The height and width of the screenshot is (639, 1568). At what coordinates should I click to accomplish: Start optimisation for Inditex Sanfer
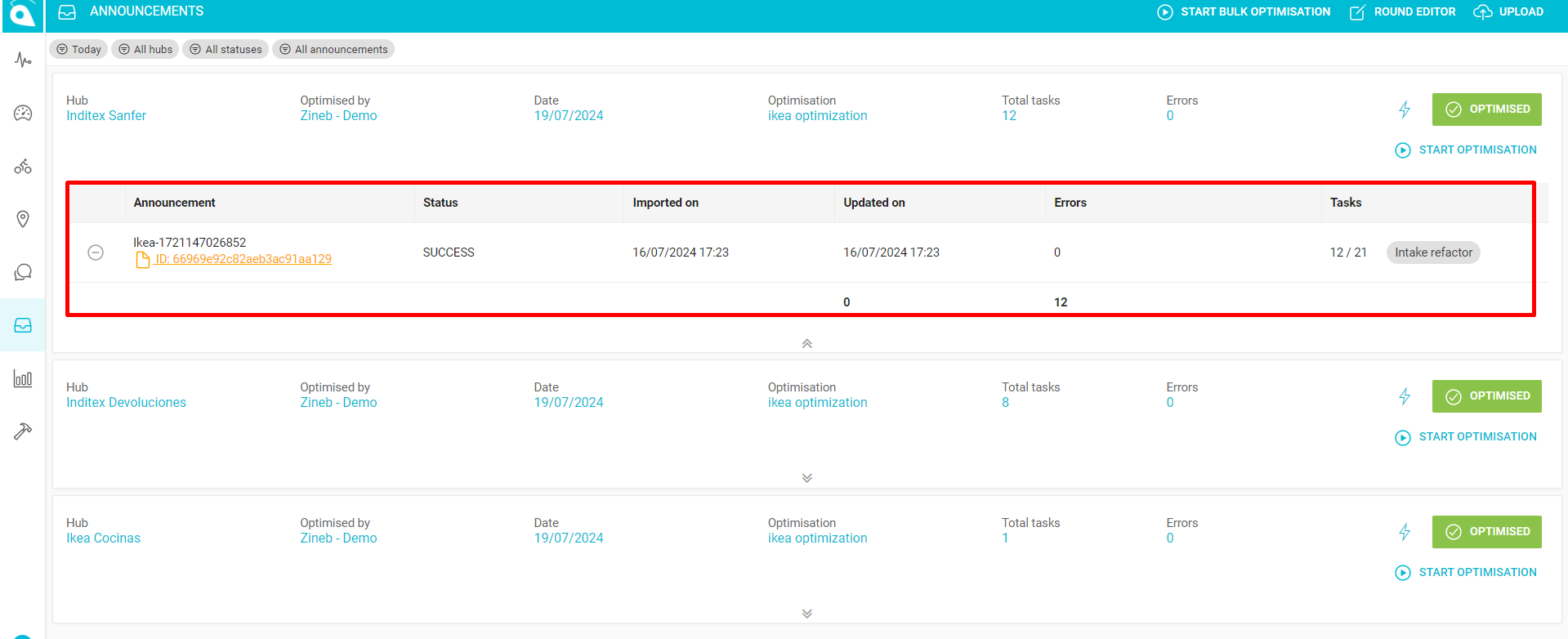coord(1466,150)
